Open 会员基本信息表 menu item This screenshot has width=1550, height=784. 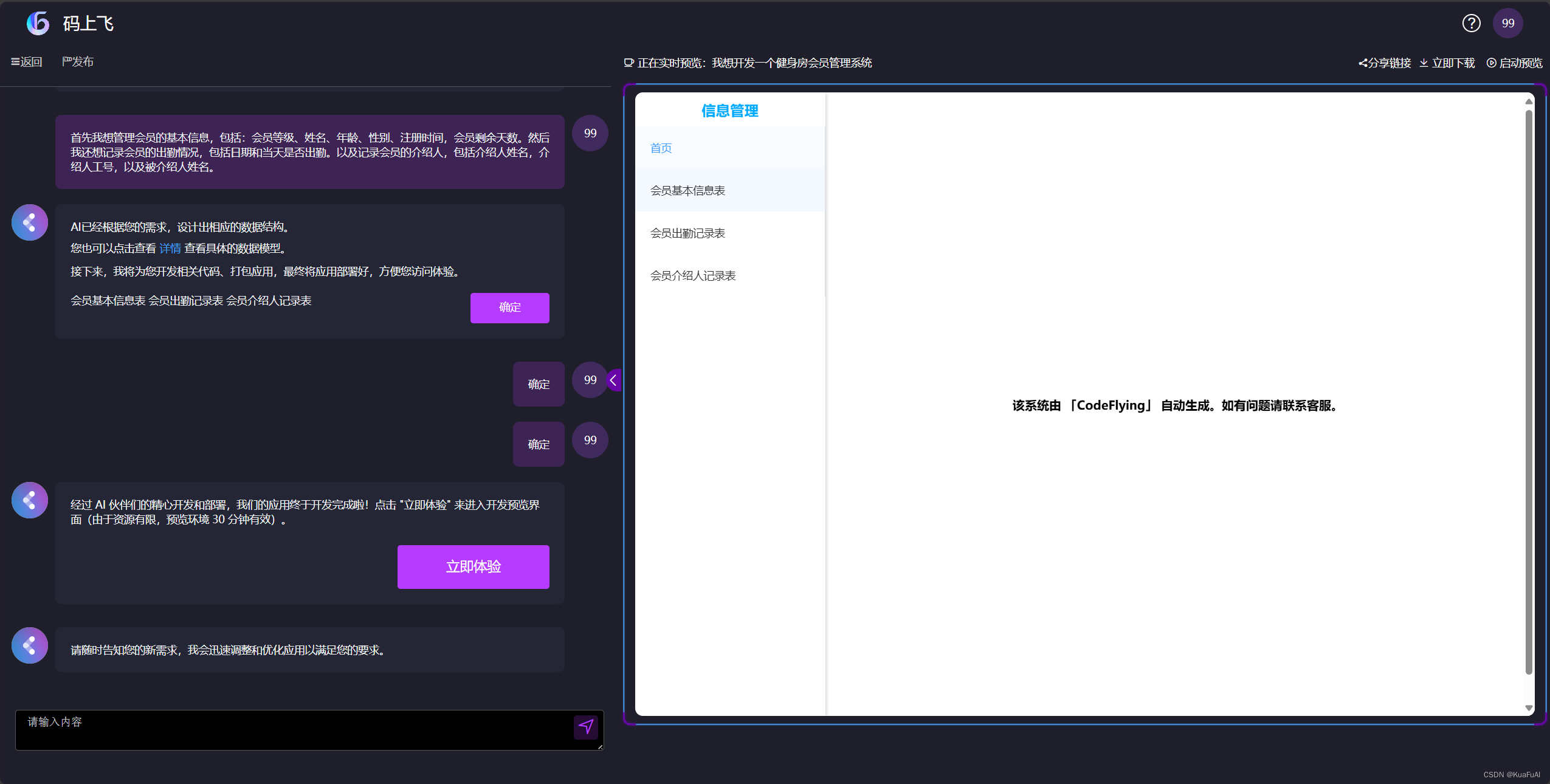[687, 191]
